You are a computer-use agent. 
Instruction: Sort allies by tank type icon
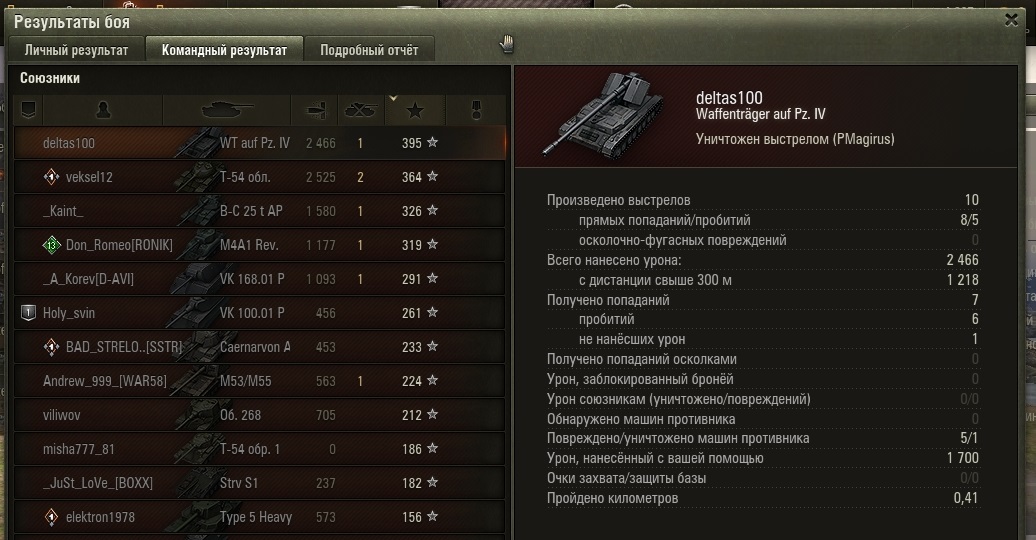227,110
